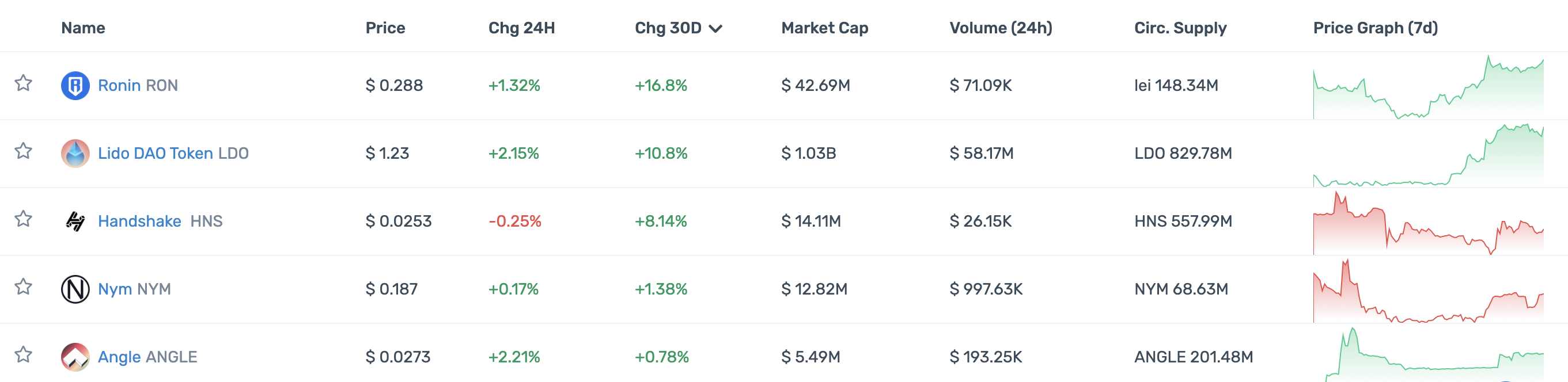Open the Ronin RON coin link
Screen dimensions: 1568x382
(138, 86)
